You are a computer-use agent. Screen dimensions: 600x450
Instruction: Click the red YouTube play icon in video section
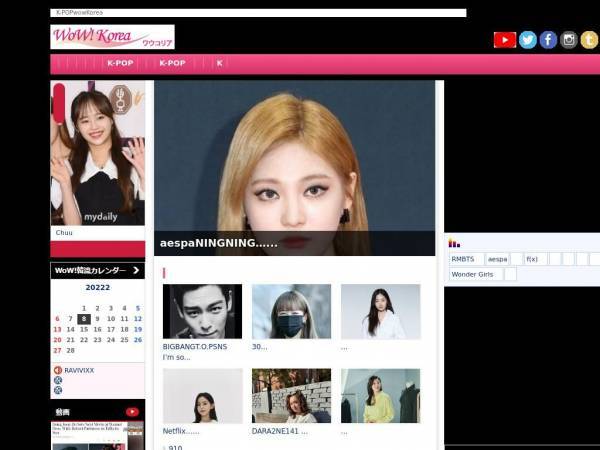click(x=132, y=412)
